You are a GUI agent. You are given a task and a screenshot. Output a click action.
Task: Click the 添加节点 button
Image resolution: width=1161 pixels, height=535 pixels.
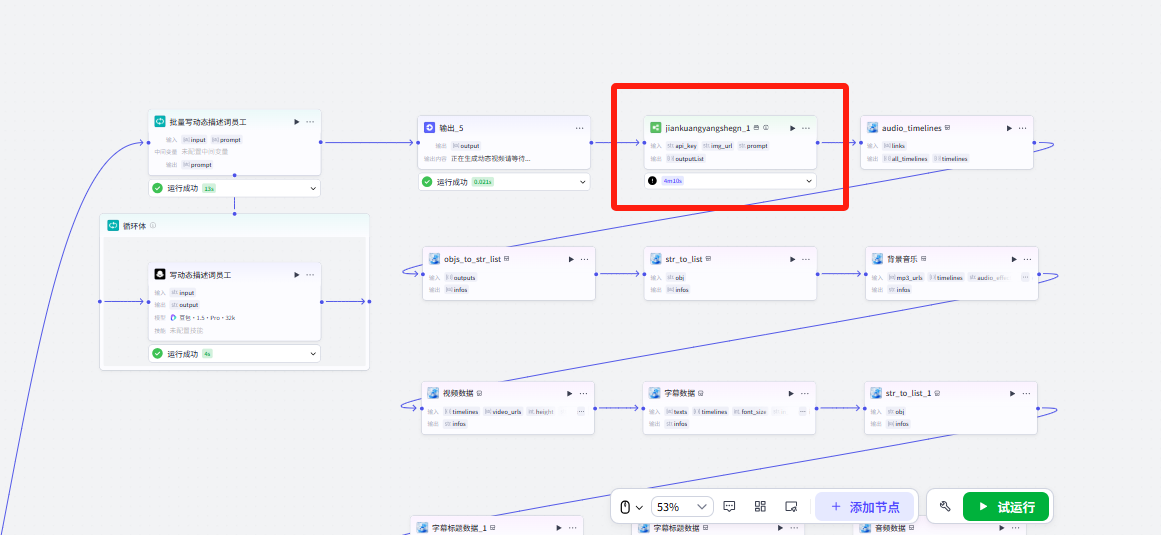(x=864, y=507)
